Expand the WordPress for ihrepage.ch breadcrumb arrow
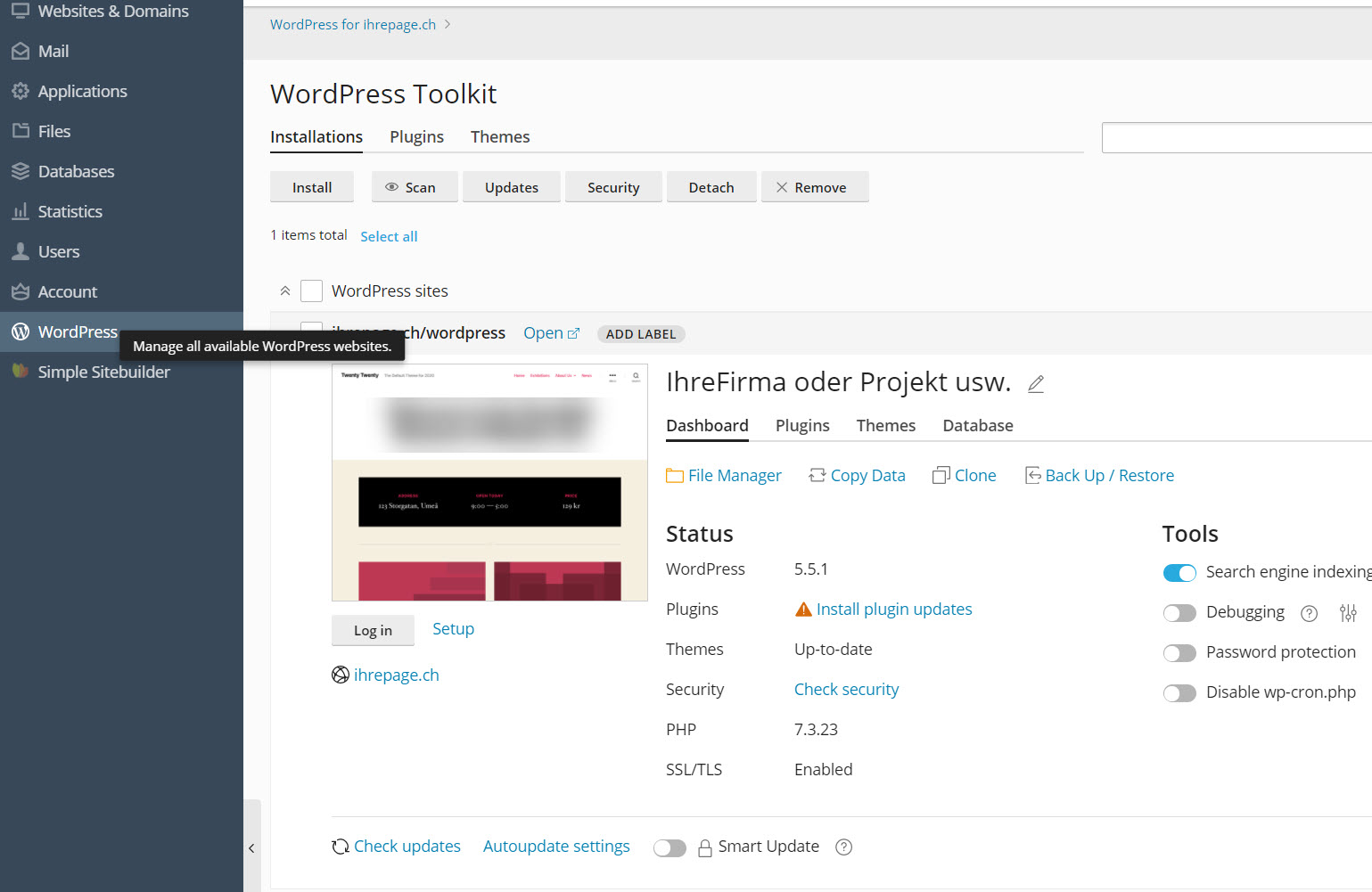Viewport: 1372px width, 892px height. coord(448,25)
